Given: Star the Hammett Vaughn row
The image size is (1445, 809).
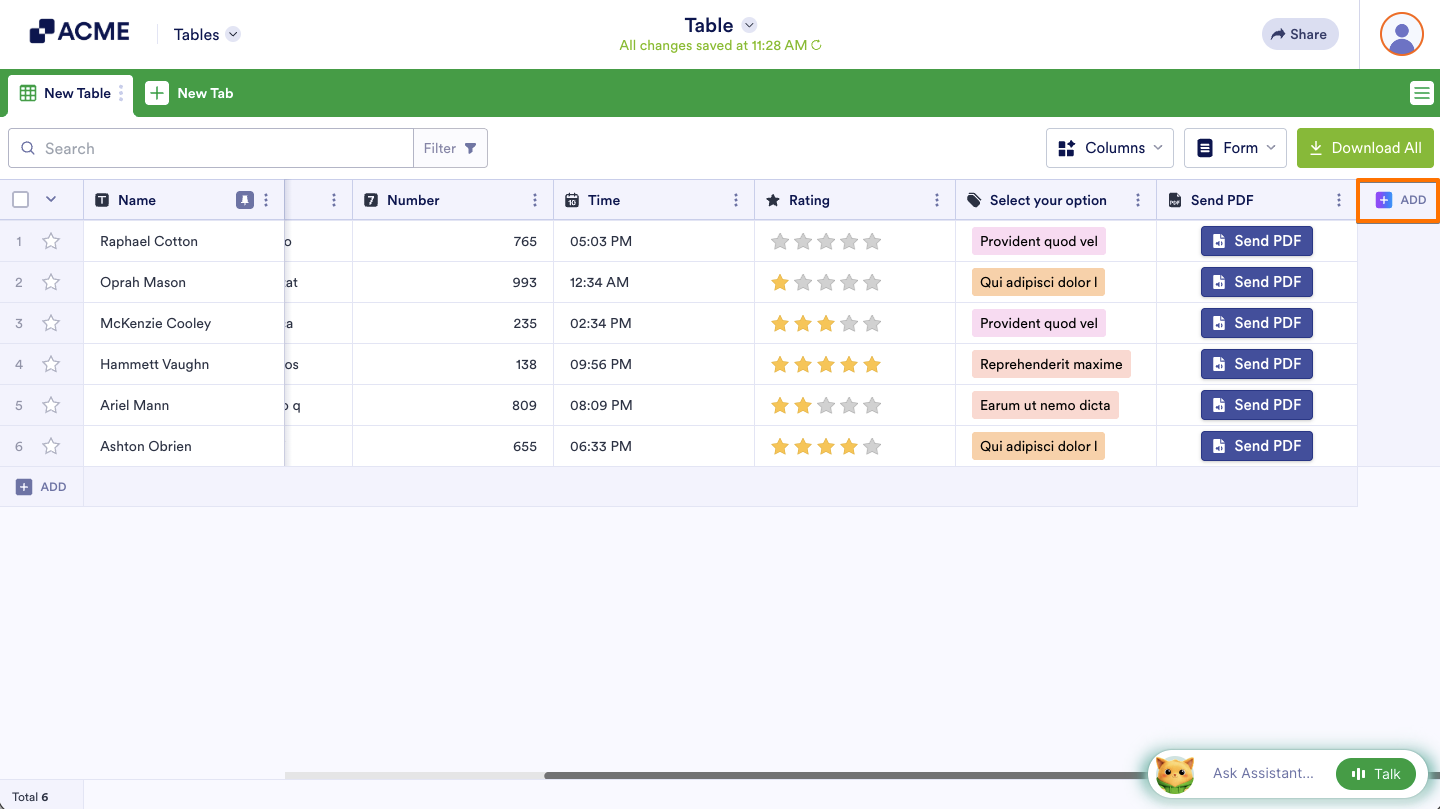Looking at the screenshot, I should 51,364.
